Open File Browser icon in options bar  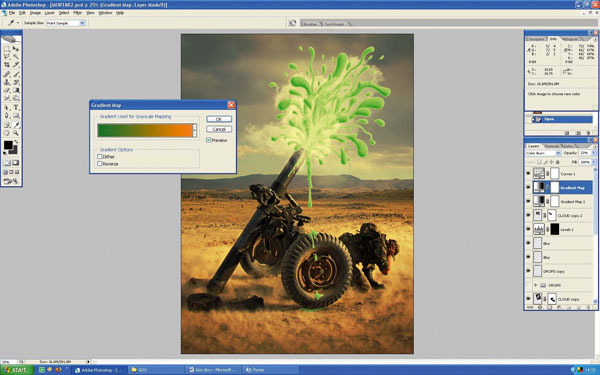[x=292, y=23]
